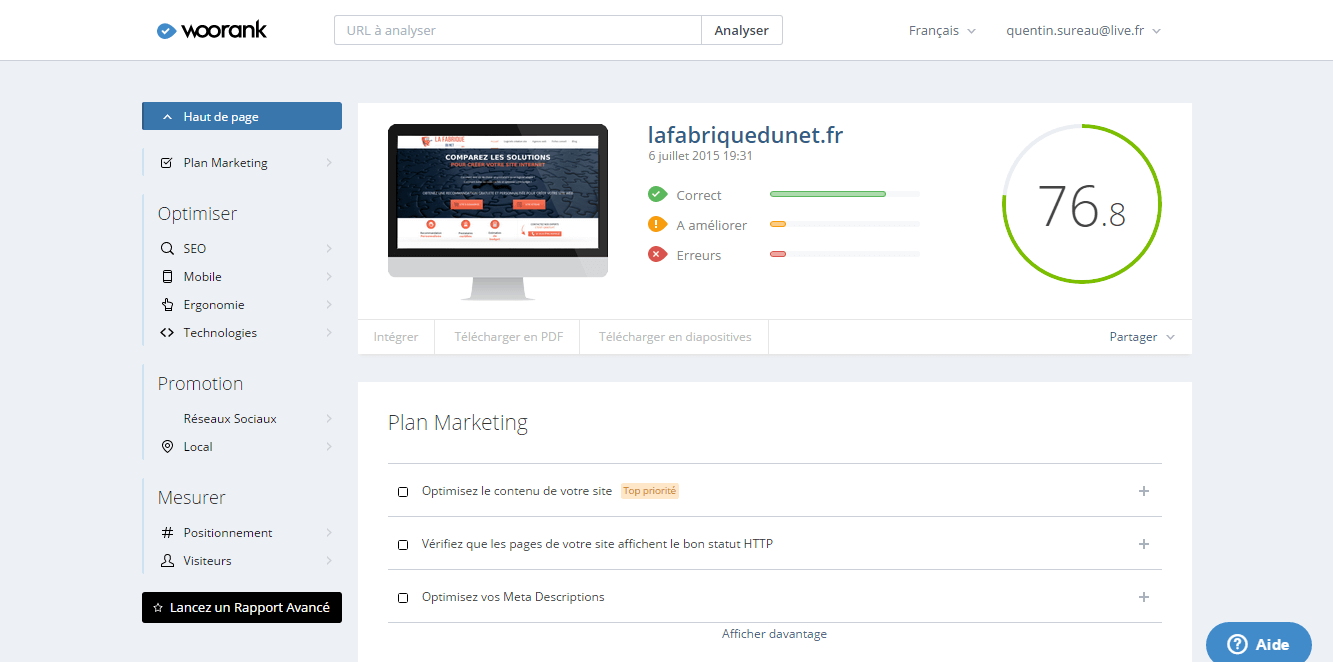Viewport: 1333px width, 662px height.
Task: Open the Technologies section in sidebar
Action: pyautogui.click(x=243, y=333)
